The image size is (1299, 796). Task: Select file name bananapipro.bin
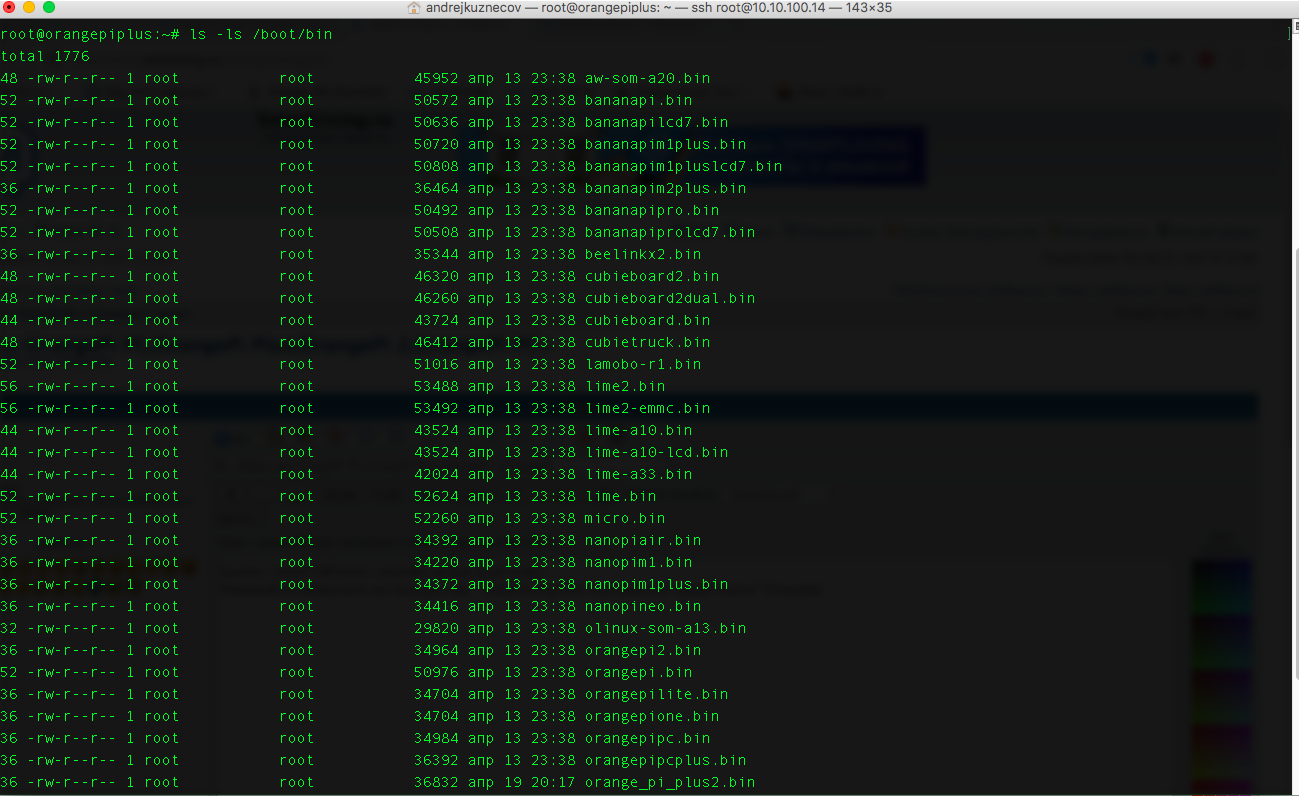pos(652,210)
